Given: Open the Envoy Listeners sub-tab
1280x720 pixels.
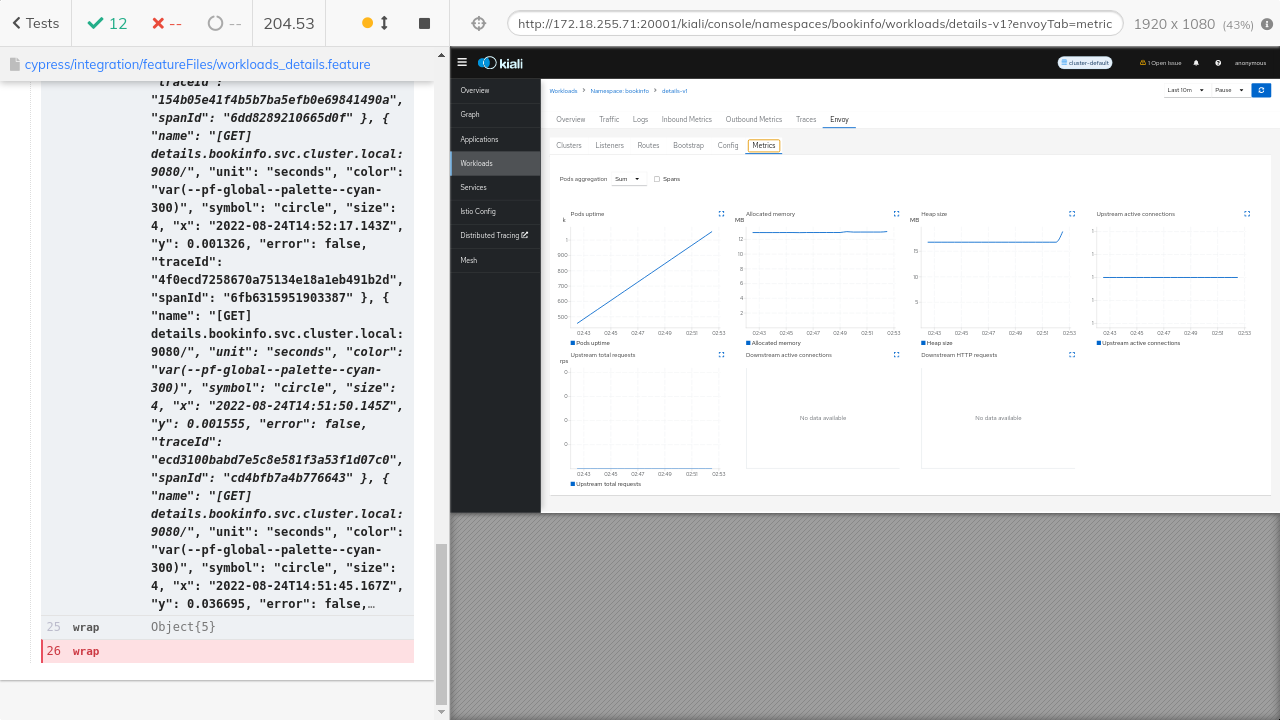Looking at the screenshot, I should tap(610, 146).
